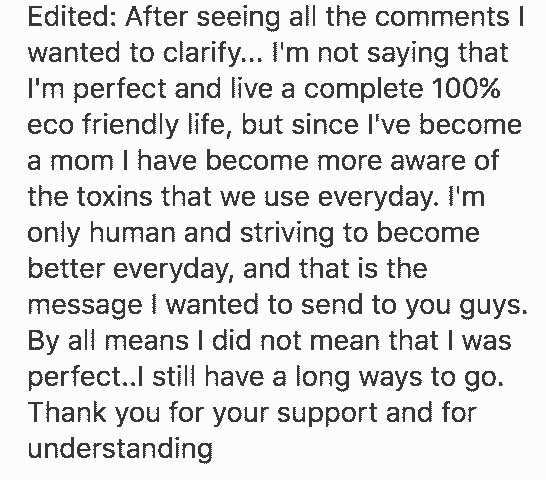The image size is (546, 480).
Task: Click the word "long" in "long ways"
Action: 323,378
